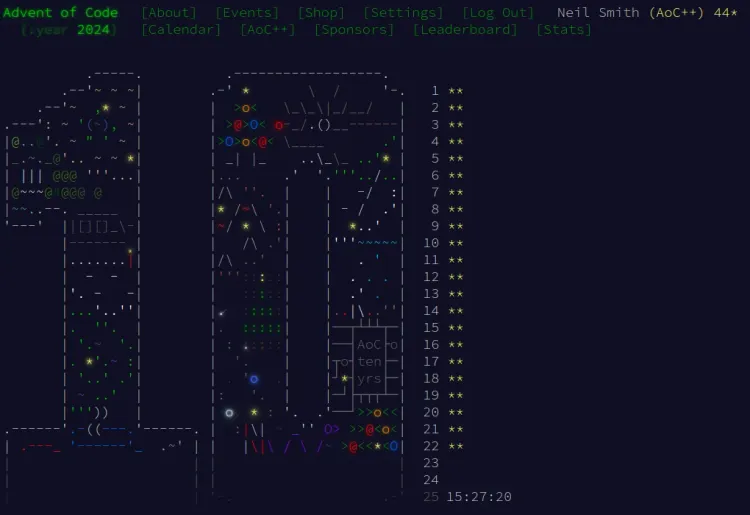The height and width of the screenshot is (515, 750).
Task: Open the Settings page
Action: 403,12
